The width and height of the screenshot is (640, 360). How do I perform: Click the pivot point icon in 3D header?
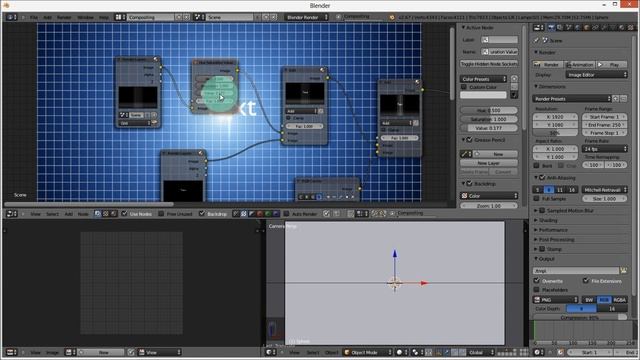pos(416,352)
